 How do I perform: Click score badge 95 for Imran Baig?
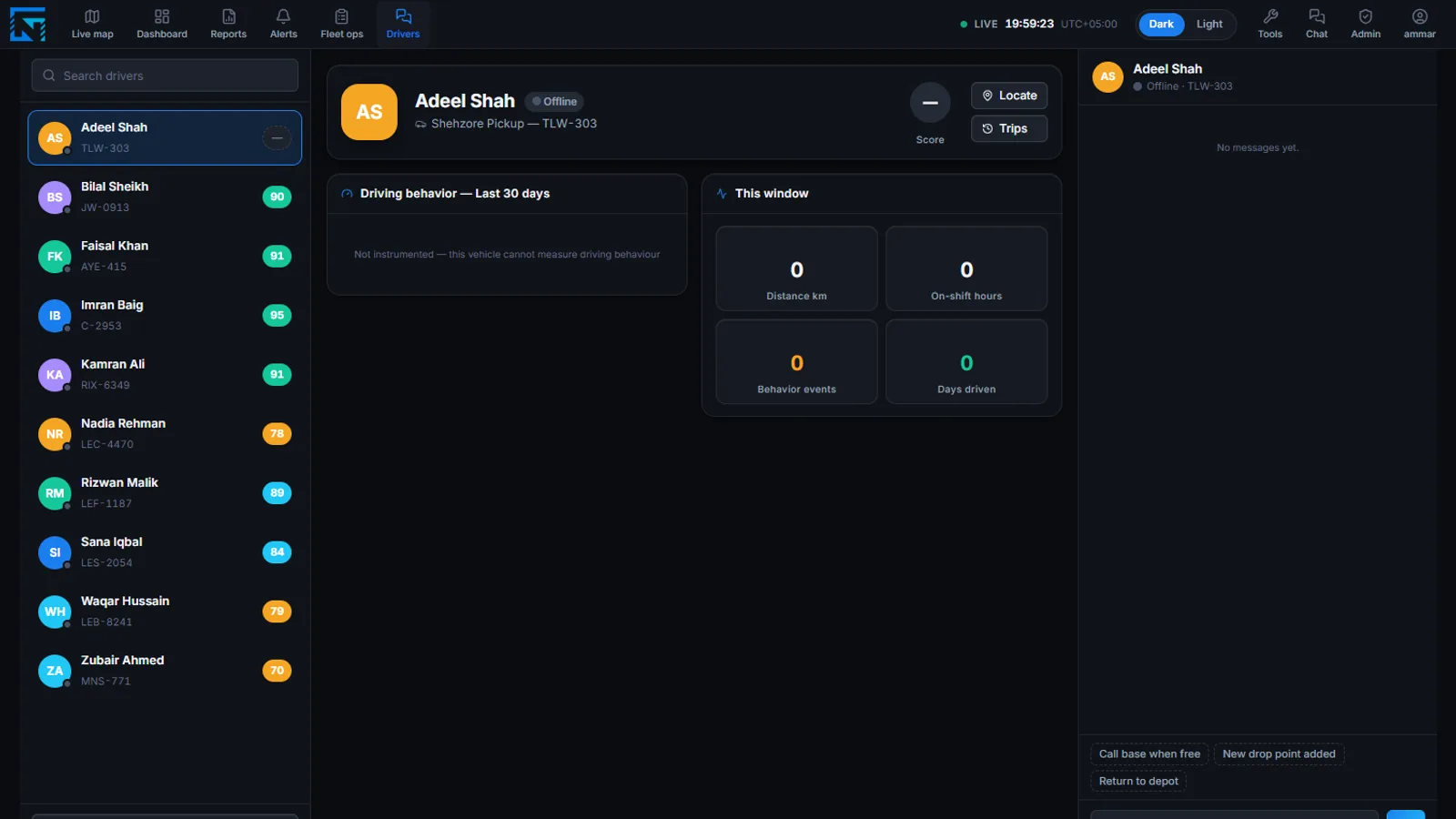pos(277,315)
